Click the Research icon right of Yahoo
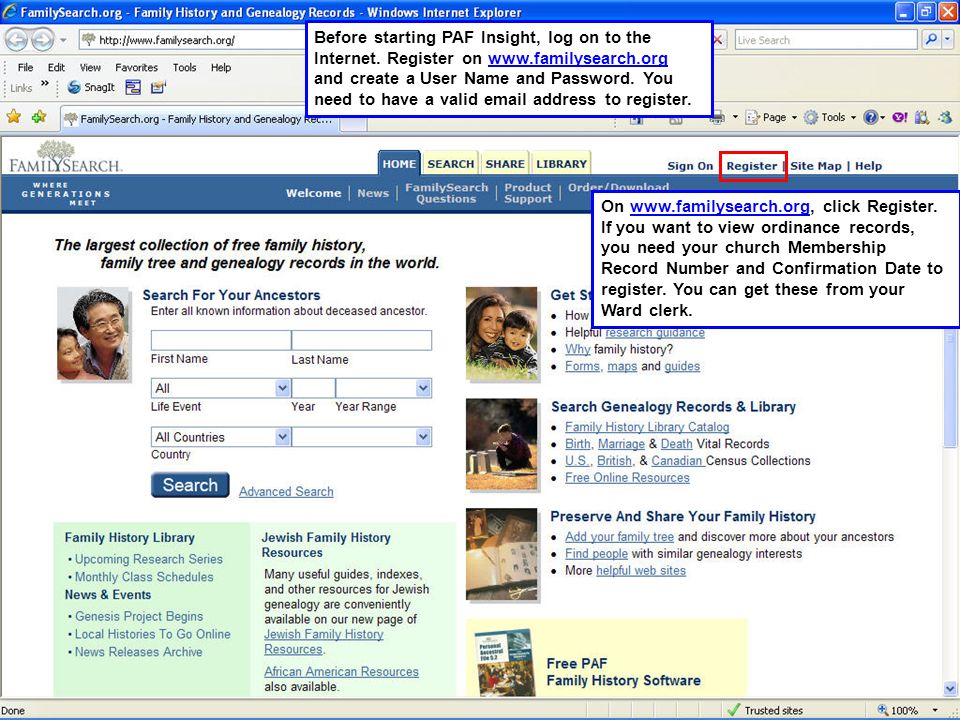Image resolution: width=960 pixels, height=720 pixels. pyautogui.click(x=922, y=117)
